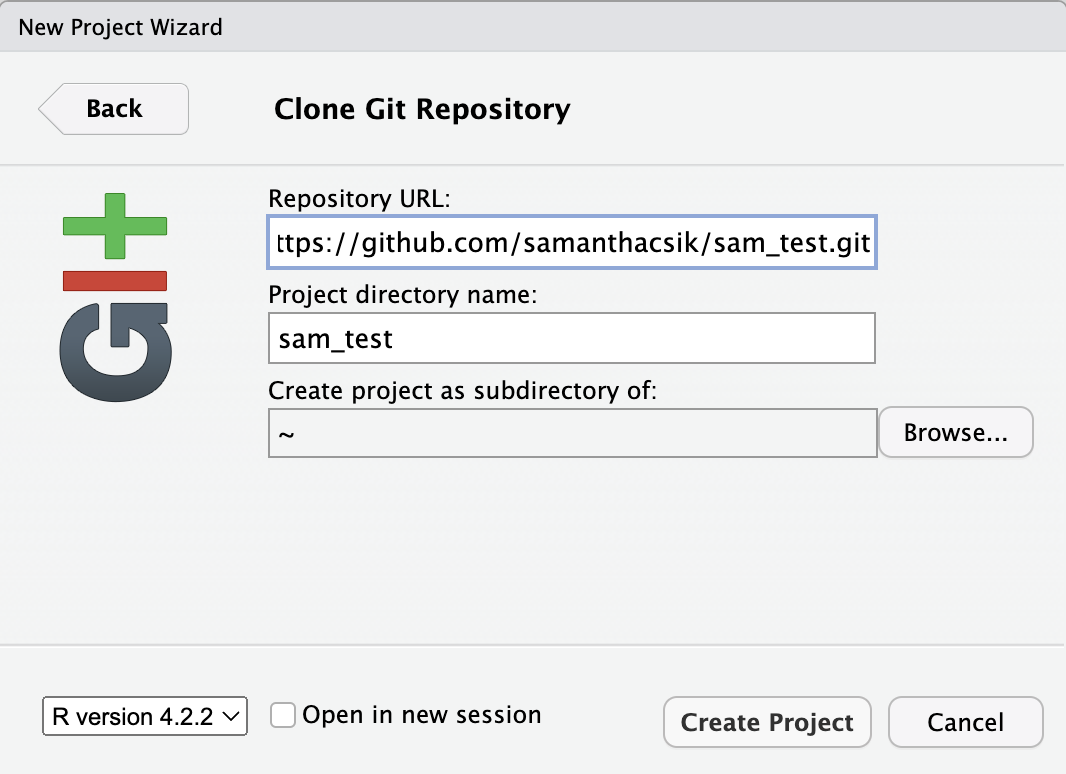Viewport: 1066px width, 774px height.
Task: Cancel the New Project Wizard
Action: [x=965, y=722]
